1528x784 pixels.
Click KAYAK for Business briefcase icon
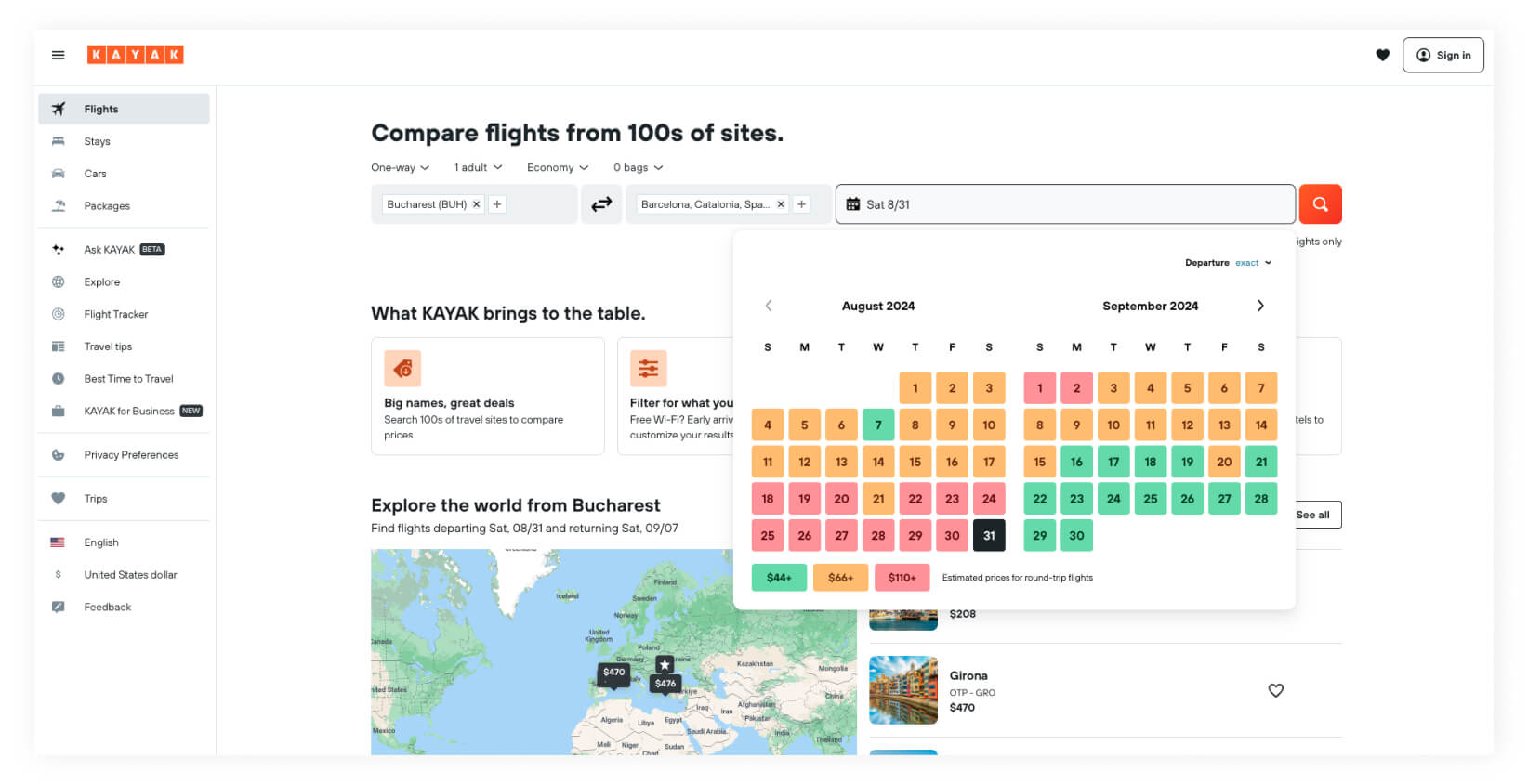[59, 411]
